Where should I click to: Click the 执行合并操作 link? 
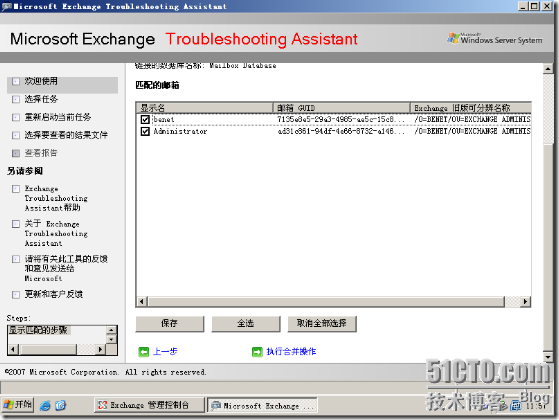point(291,352)
